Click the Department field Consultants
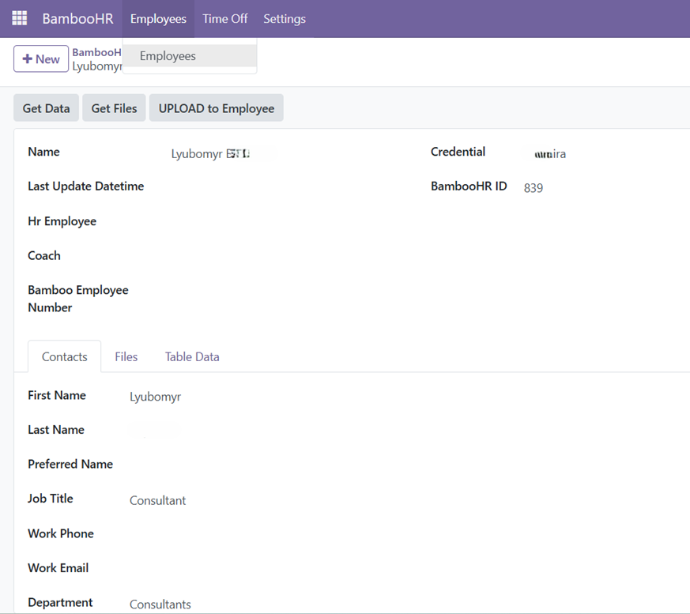 pos(160,604)
